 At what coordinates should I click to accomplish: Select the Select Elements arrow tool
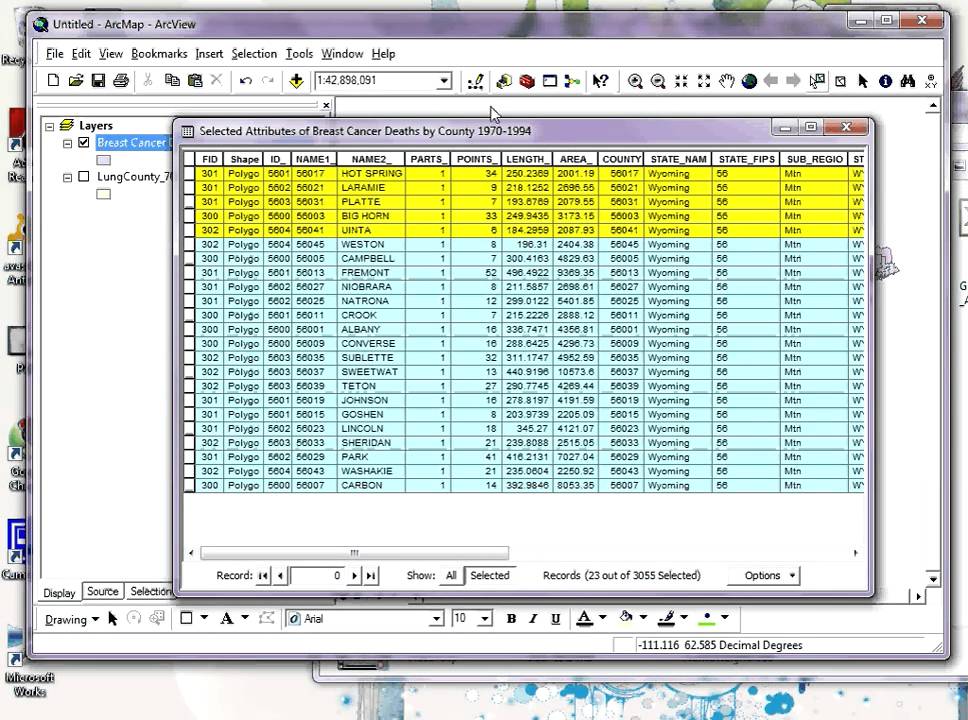point(862,81)
